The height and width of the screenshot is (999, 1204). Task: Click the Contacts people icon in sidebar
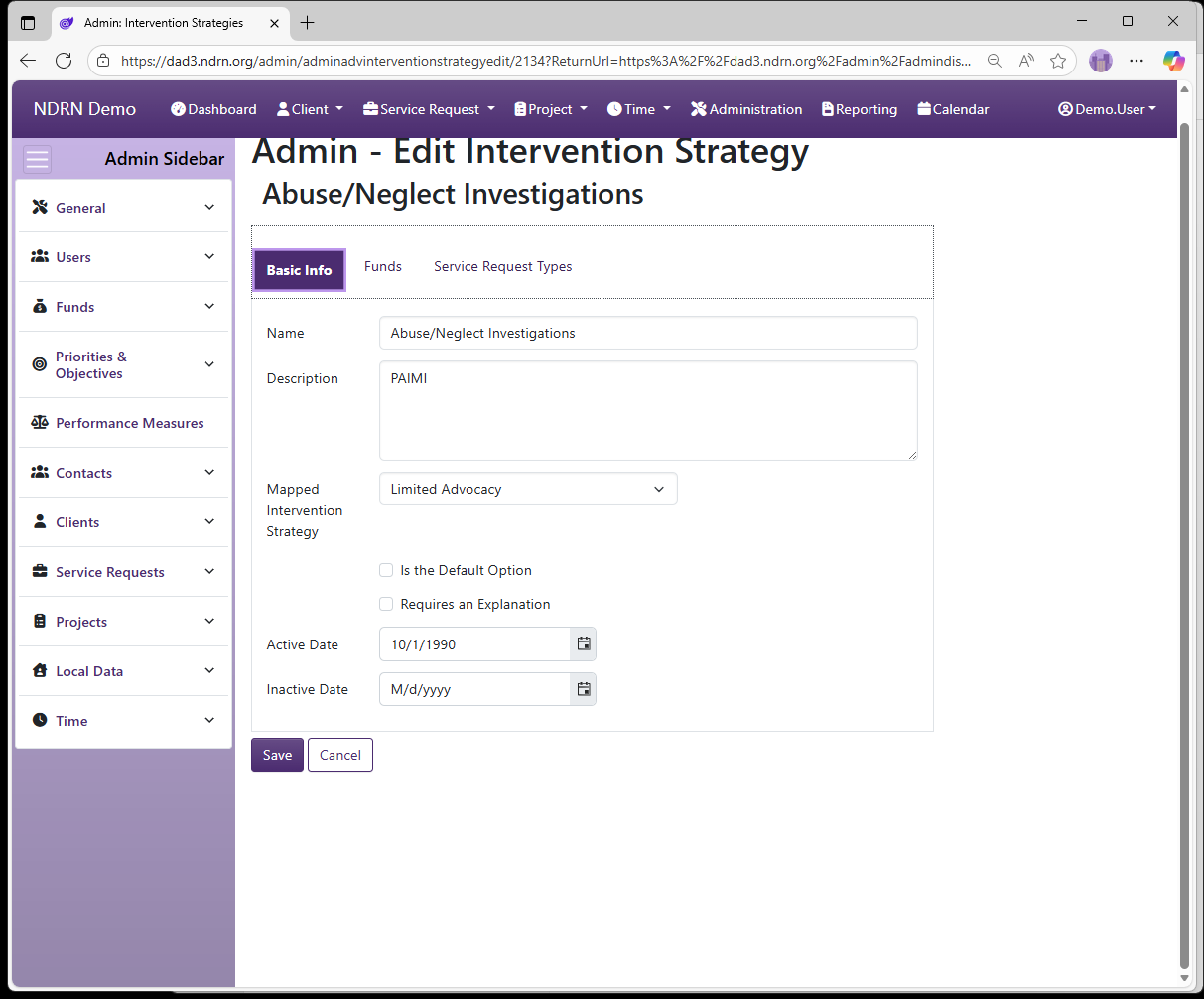[x=40, y=473]
